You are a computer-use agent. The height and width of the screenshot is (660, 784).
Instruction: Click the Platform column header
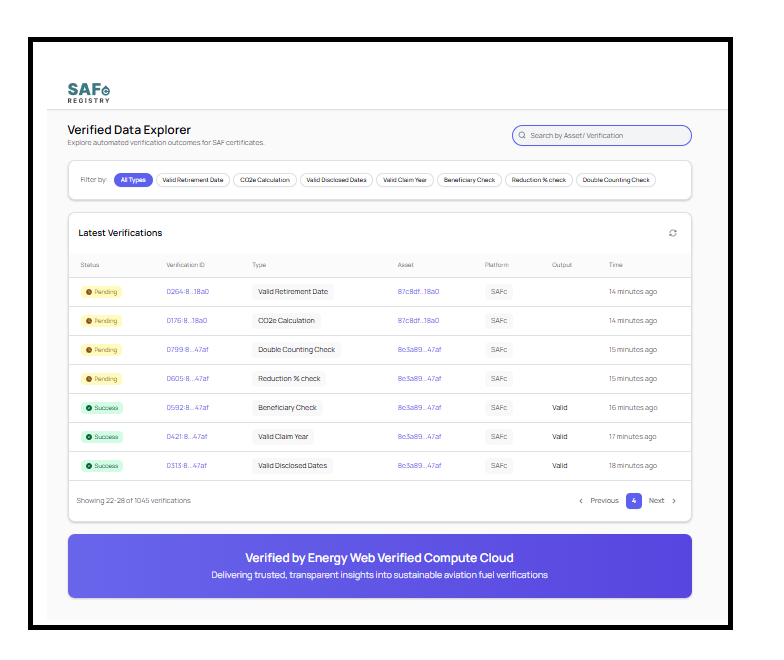496,265
